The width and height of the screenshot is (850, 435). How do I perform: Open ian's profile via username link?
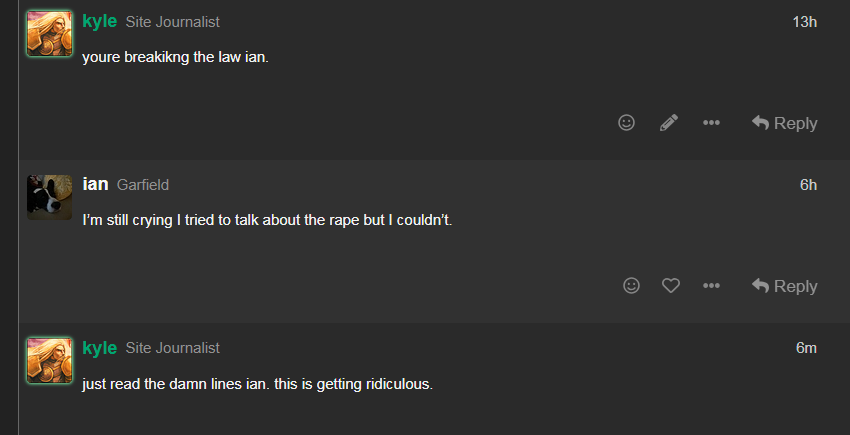95,184
